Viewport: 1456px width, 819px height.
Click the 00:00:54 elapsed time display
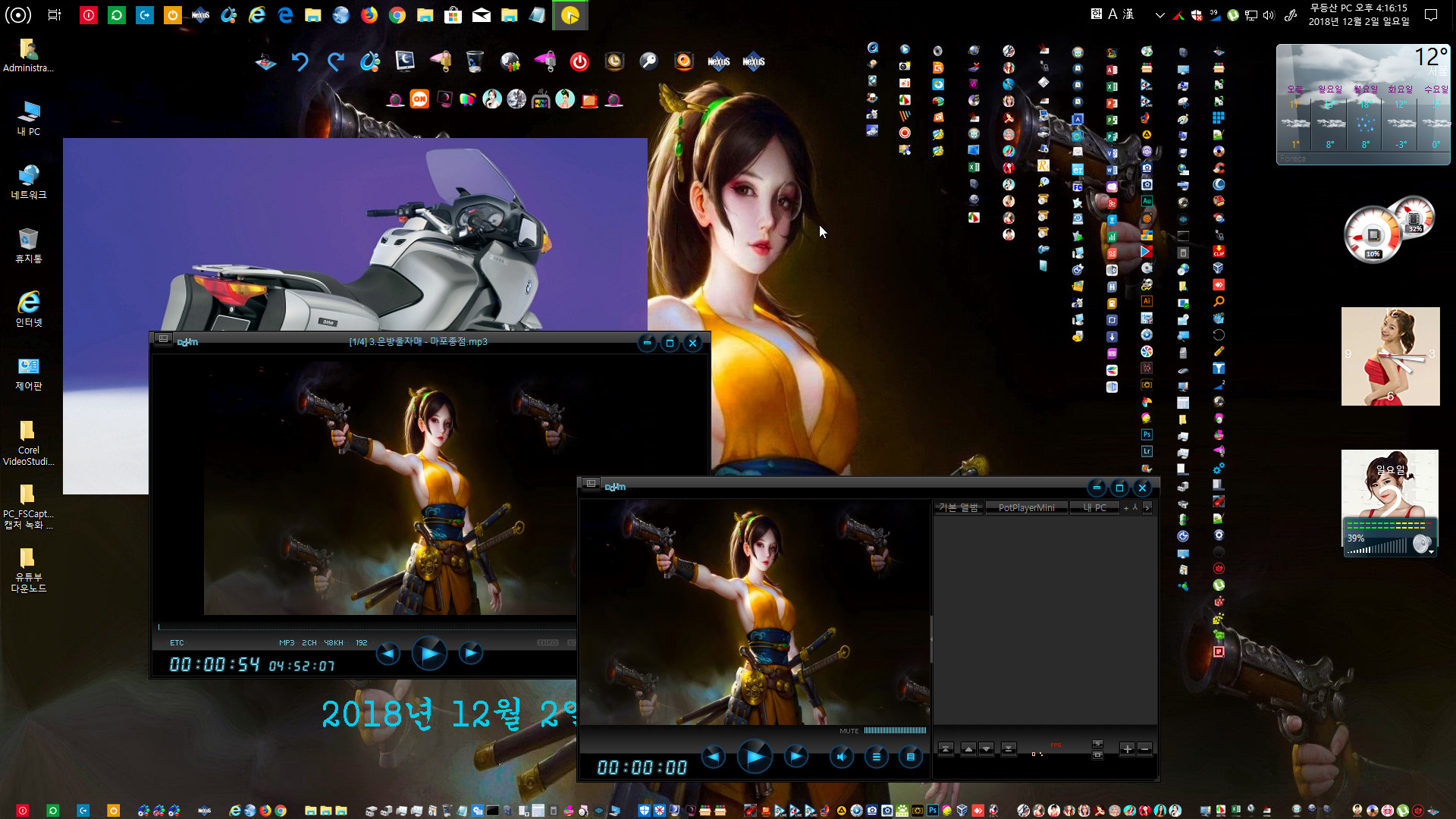click(215, 665)
